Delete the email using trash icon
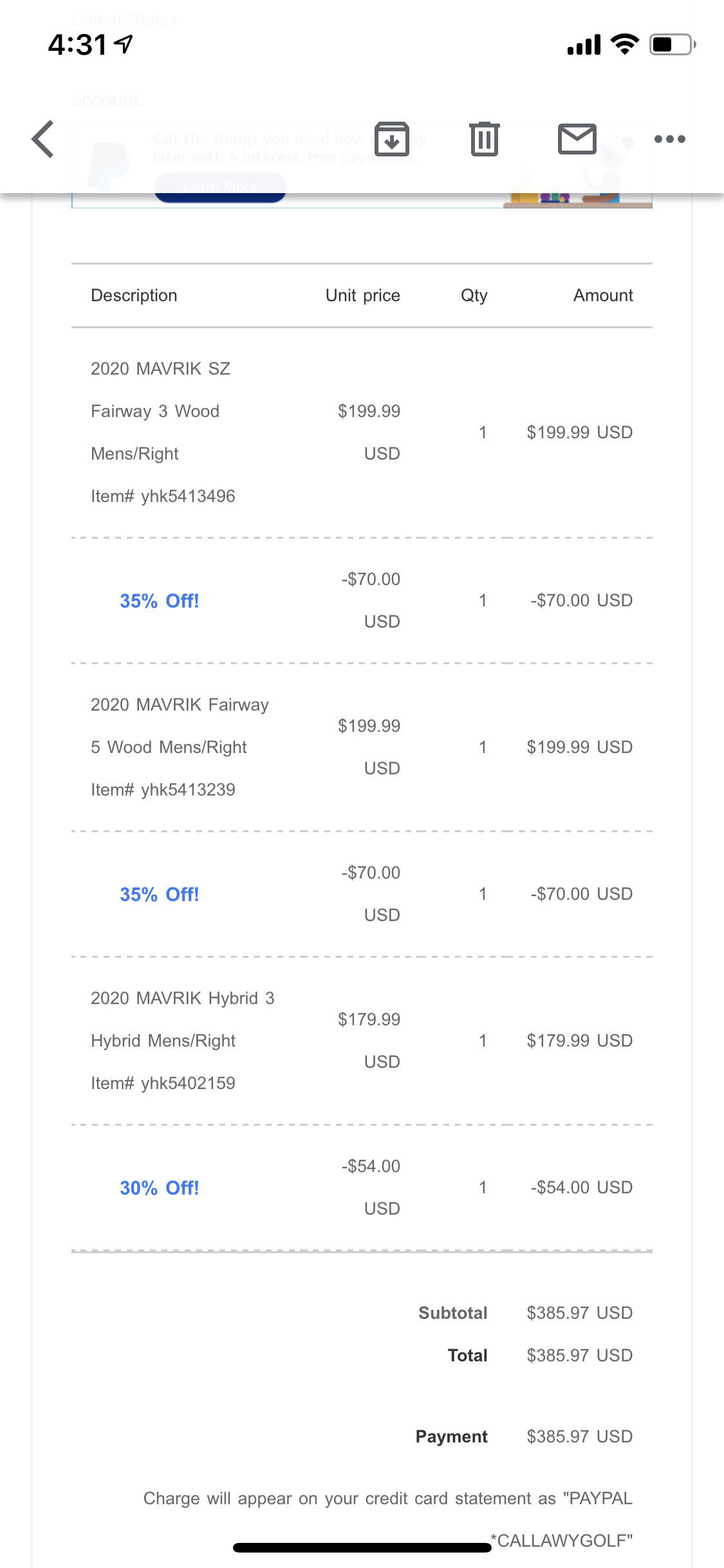The width and height of the screenshot is (724, 1568). pyautogui.click(x=485, y=139)
